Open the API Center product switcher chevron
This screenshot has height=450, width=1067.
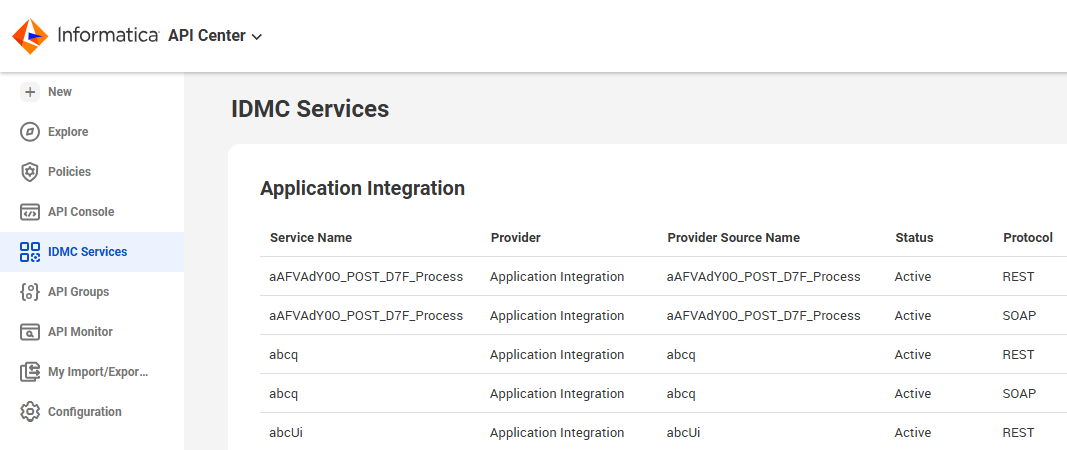click(x=257, y=37)
